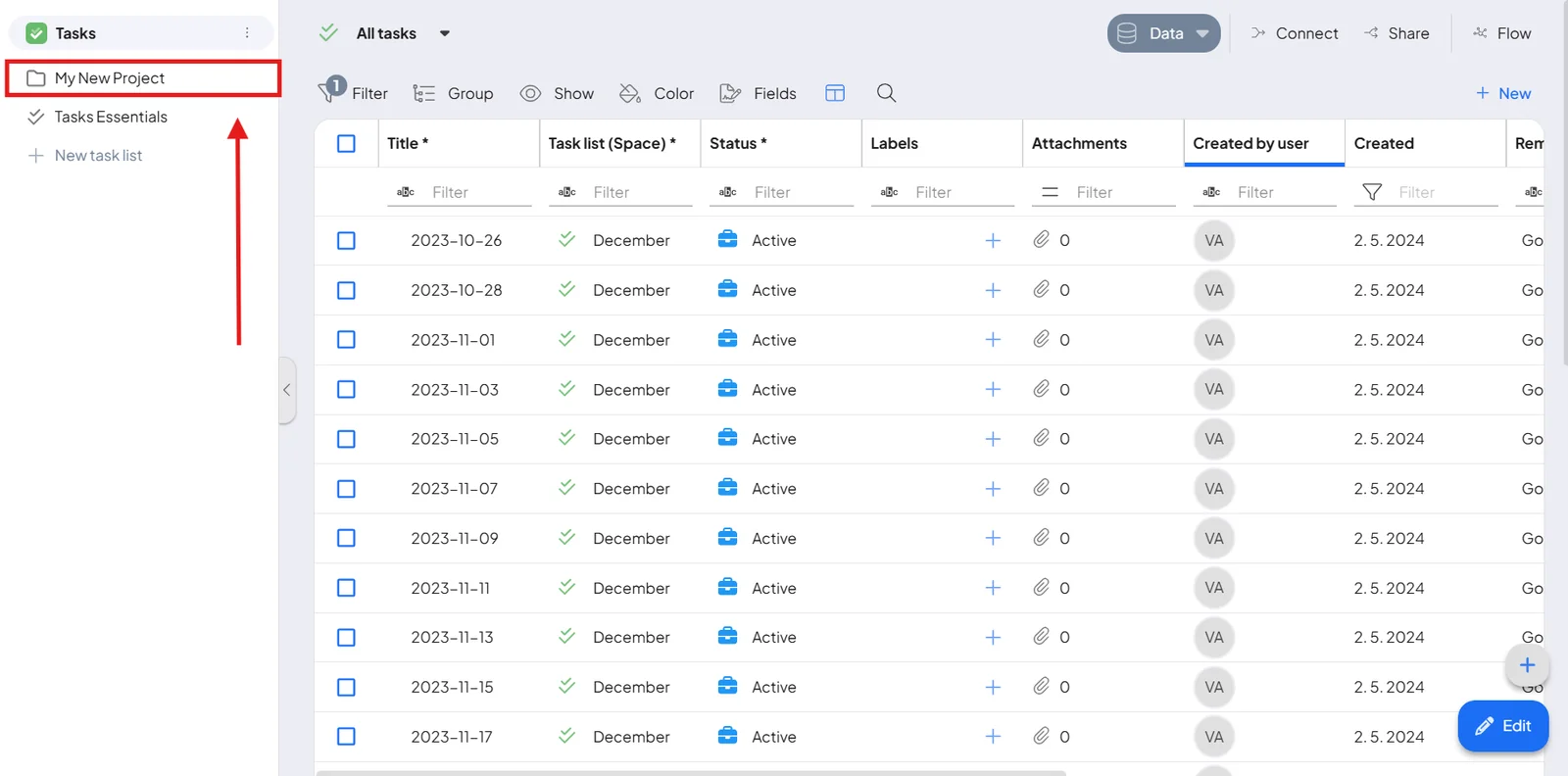Click the round floating plus button

1527,665
